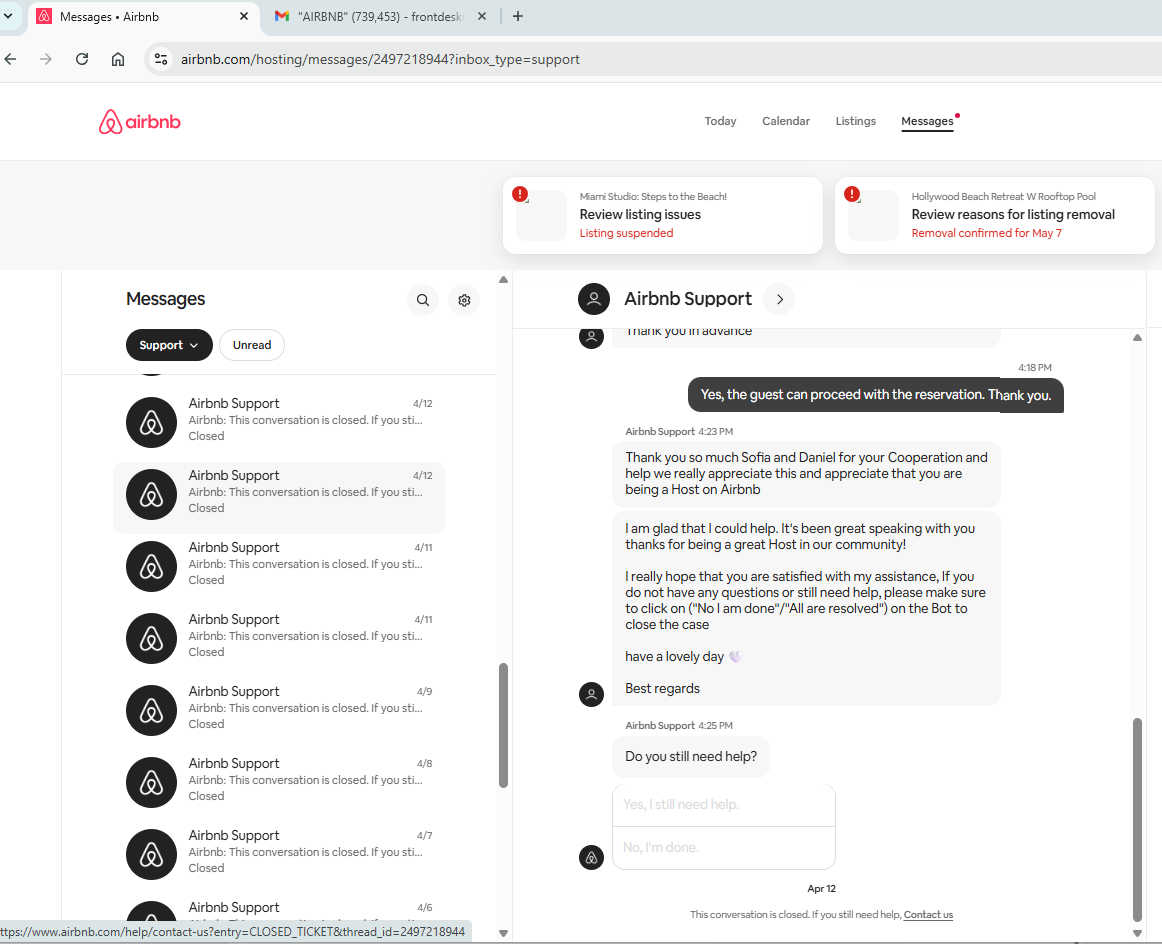The width and height of the screenshot is (1162, 944).
Task: Click Airbnb Support header avatar icon
Action: click(594, 299)
